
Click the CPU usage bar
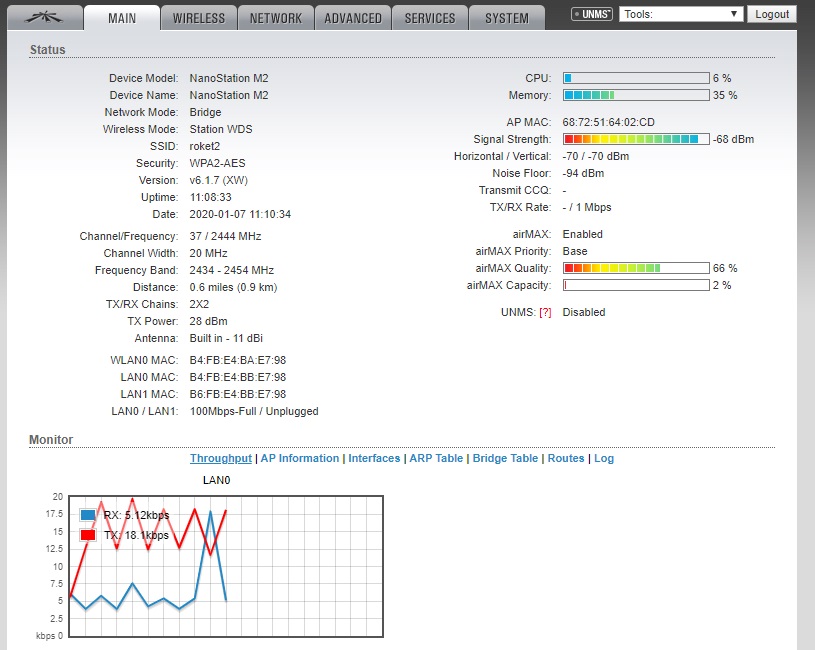point(636,78)
